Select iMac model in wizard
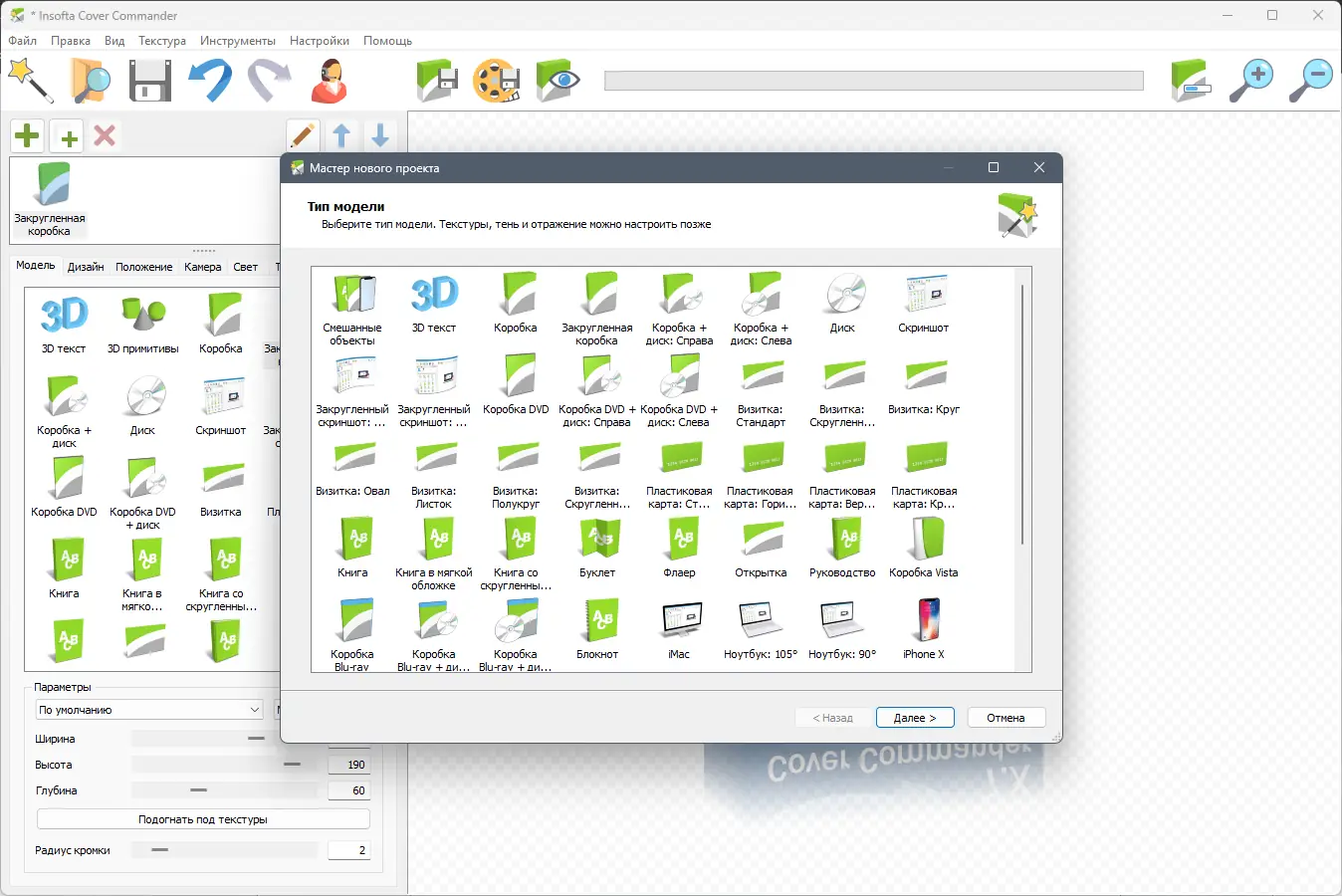Viewport: 1342px width, 896px height. point(679,629)
